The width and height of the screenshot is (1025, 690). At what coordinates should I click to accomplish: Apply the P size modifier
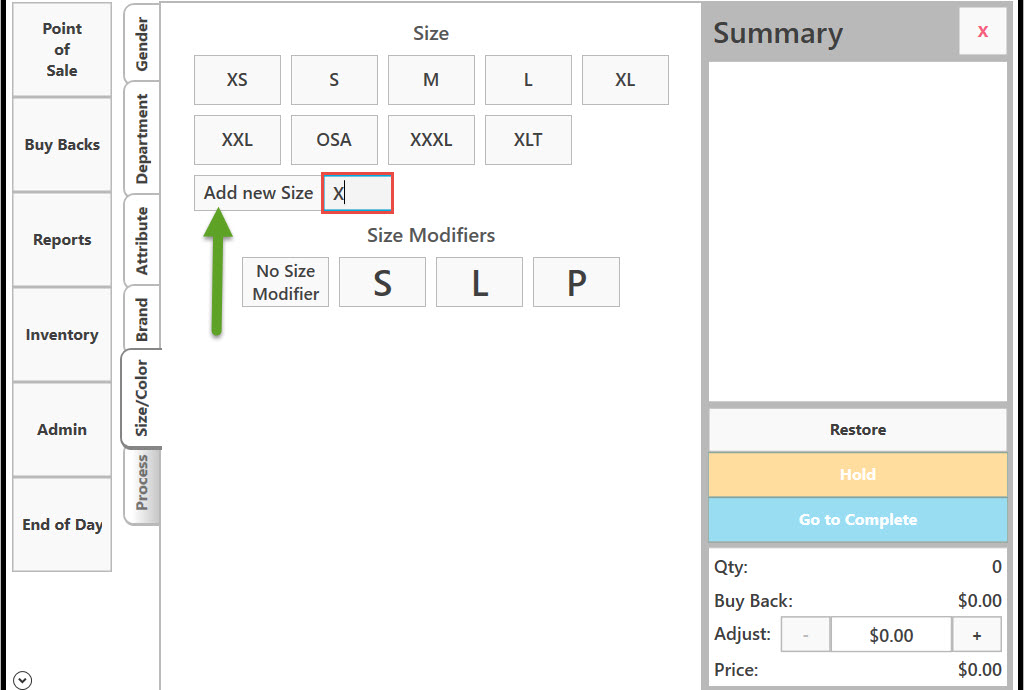(x=577, y=282)
